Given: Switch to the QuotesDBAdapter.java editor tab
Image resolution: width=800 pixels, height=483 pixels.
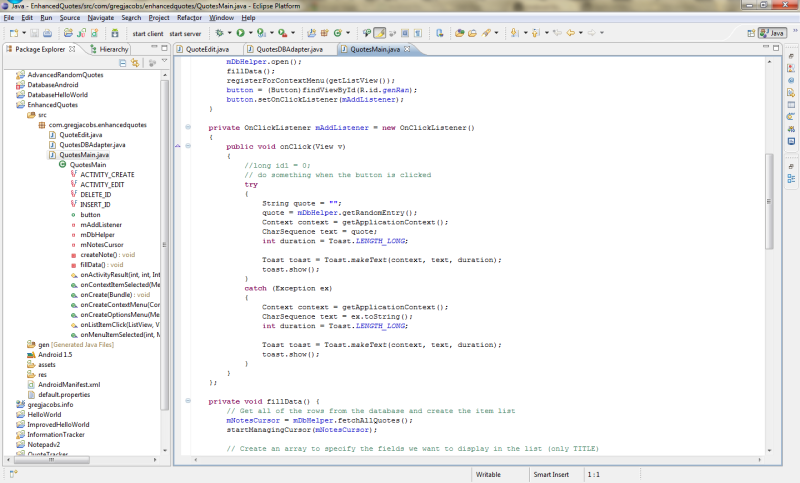Looking at the screenshot, I should [290, 48].
